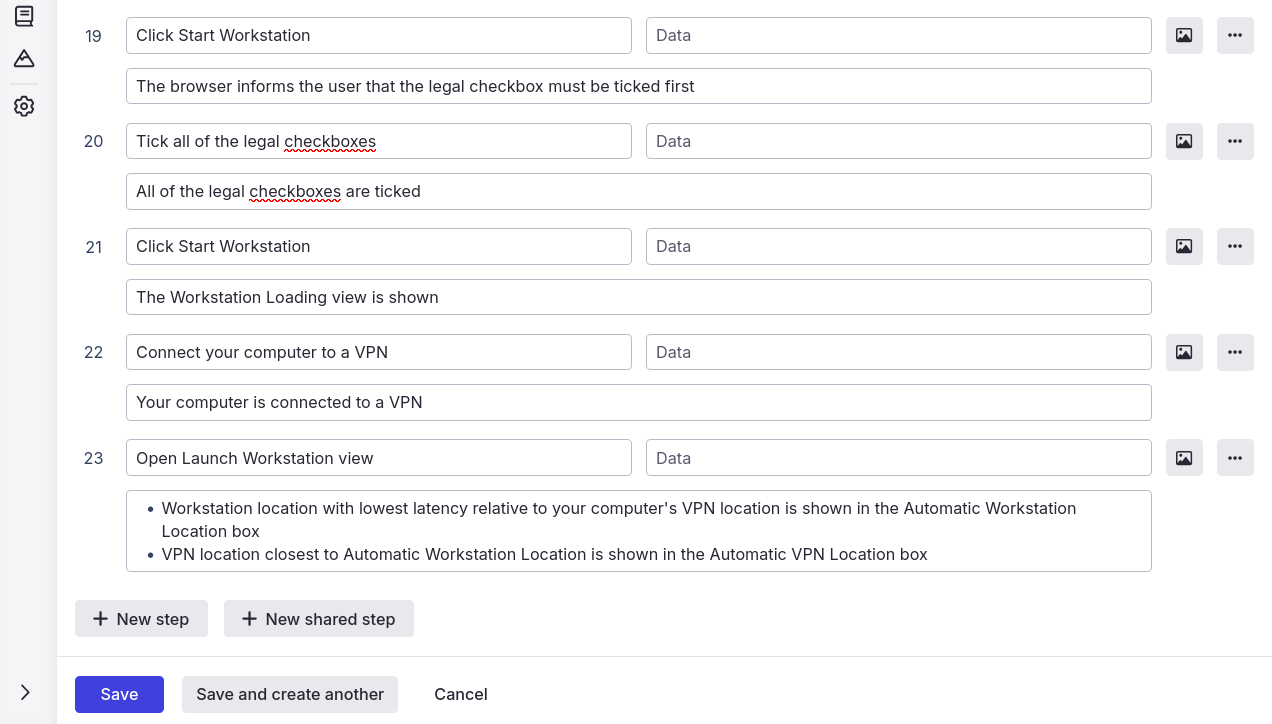Add a new shared step

[318, 618]
